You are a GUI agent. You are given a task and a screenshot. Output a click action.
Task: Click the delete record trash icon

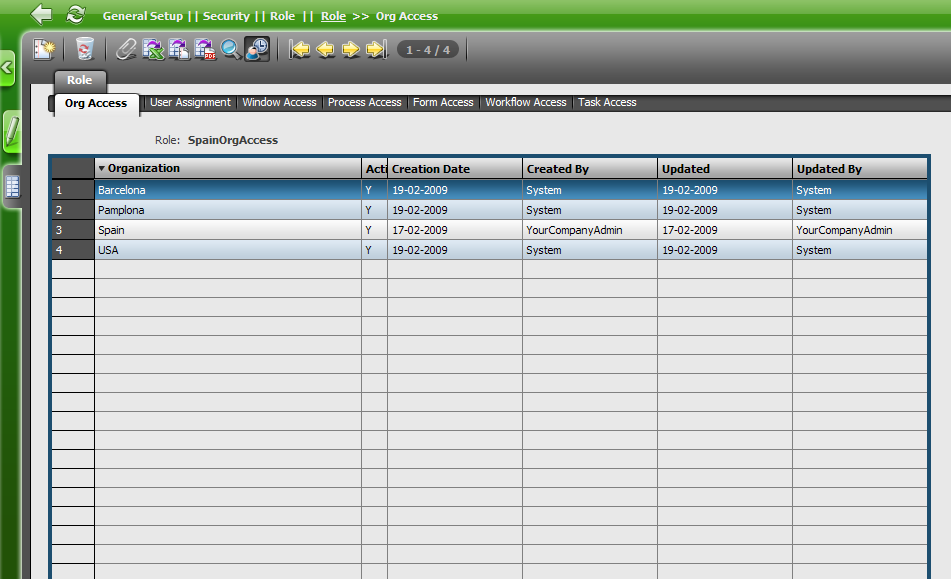click(x=85, y=49)
